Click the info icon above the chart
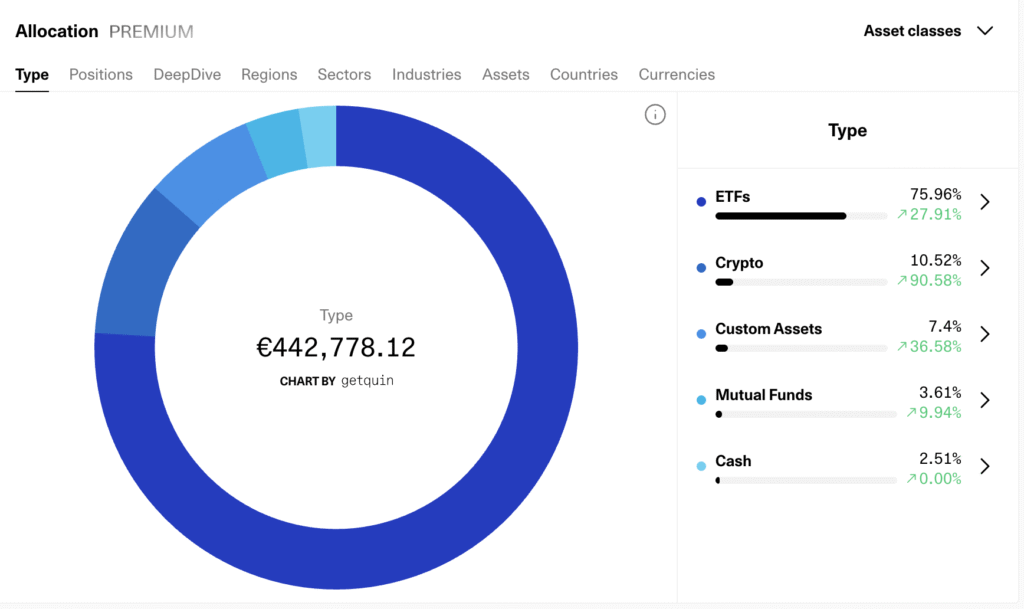This screenshot has width=1024, height=609. [655, 115]
